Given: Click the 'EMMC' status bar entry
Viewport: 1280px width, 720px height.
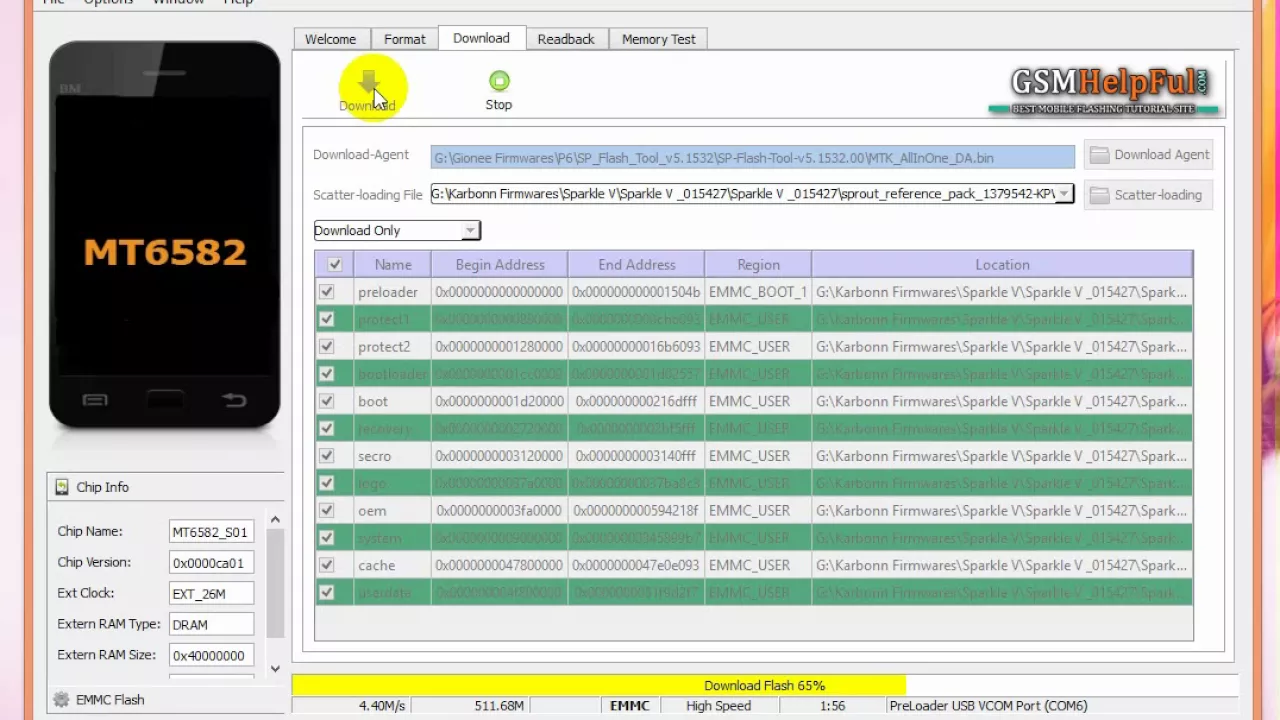Looking at the screenshot, I should pyautogui.click(x=629, y=706).
